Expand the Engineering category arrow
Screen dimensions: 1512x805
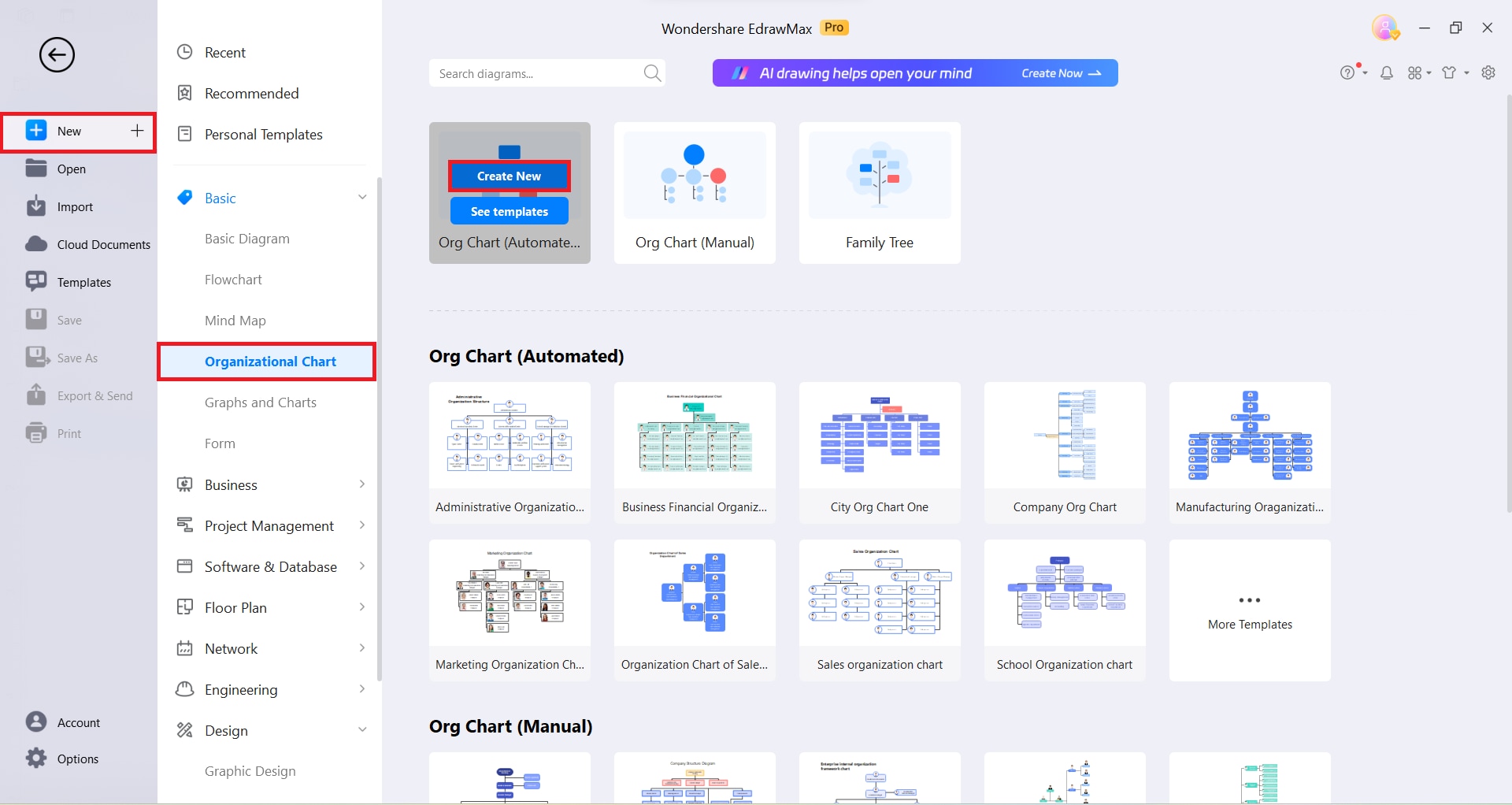(362, 688)
